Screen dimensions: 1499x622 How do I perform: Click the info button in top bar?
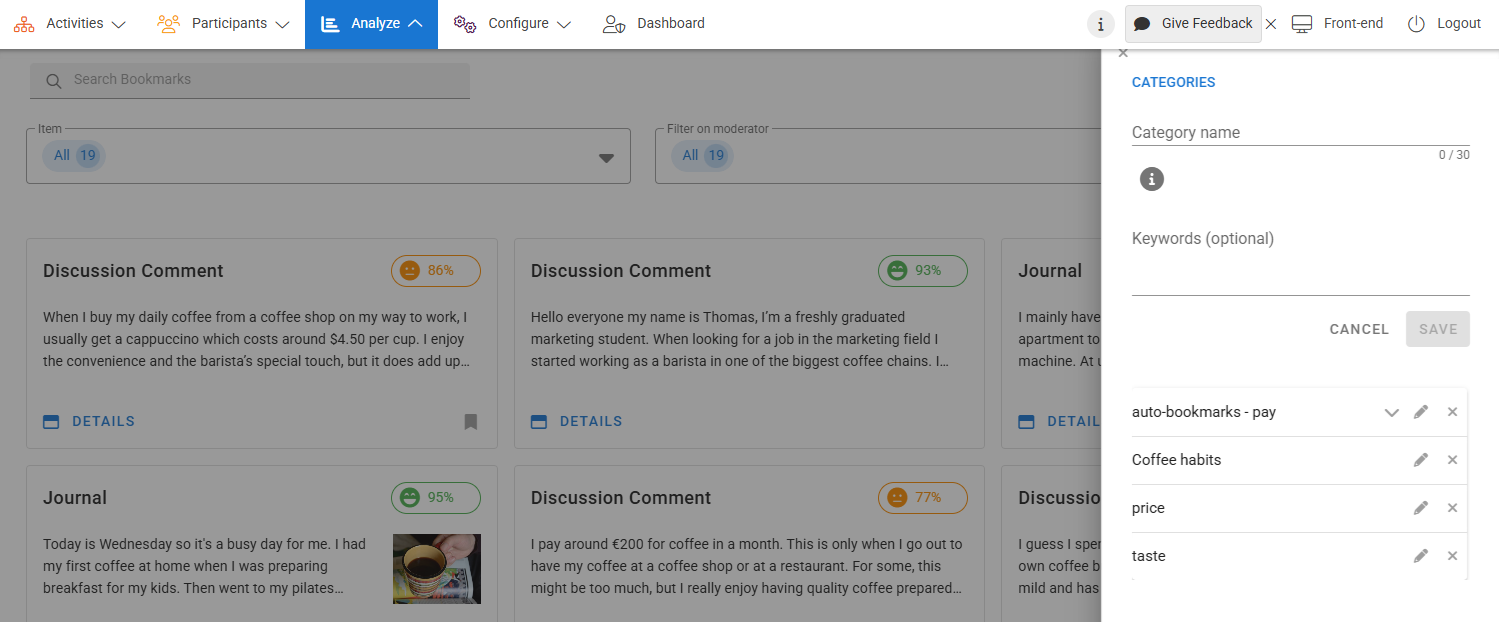(1100, 24)
